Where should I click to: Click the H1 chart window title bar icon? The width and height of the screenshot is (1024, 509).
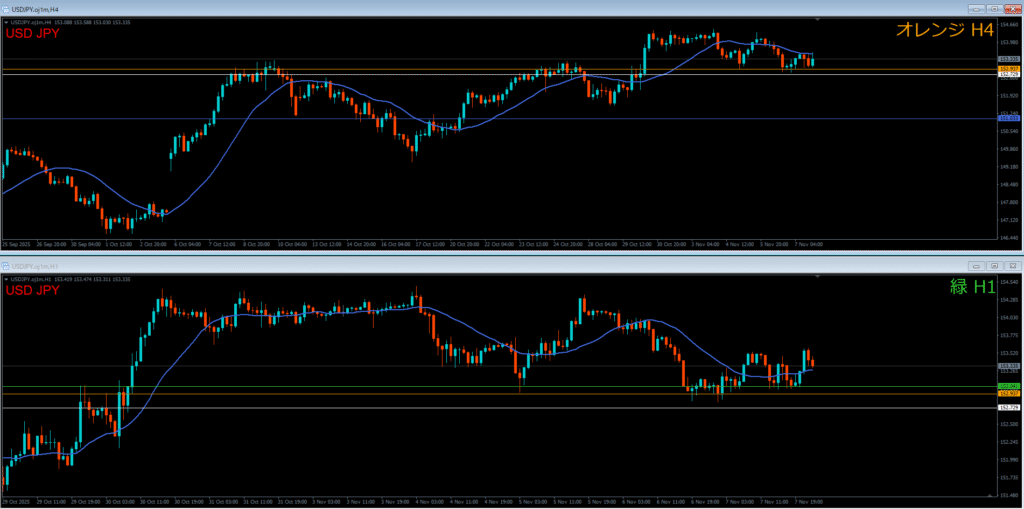(x=6, y=266)
